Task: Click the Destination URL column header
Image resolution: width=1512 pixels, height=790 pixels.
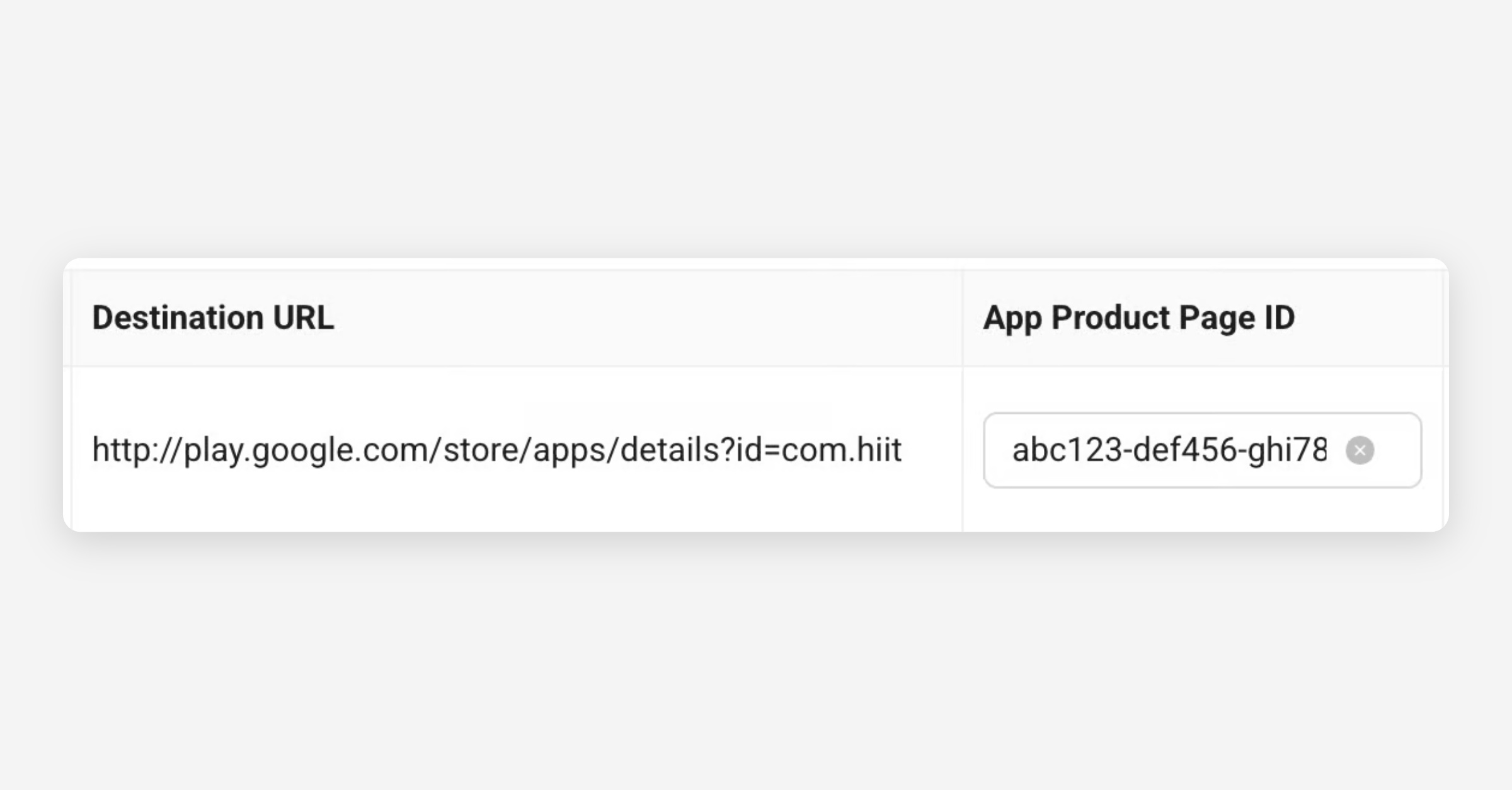Action: pos(213,318)
